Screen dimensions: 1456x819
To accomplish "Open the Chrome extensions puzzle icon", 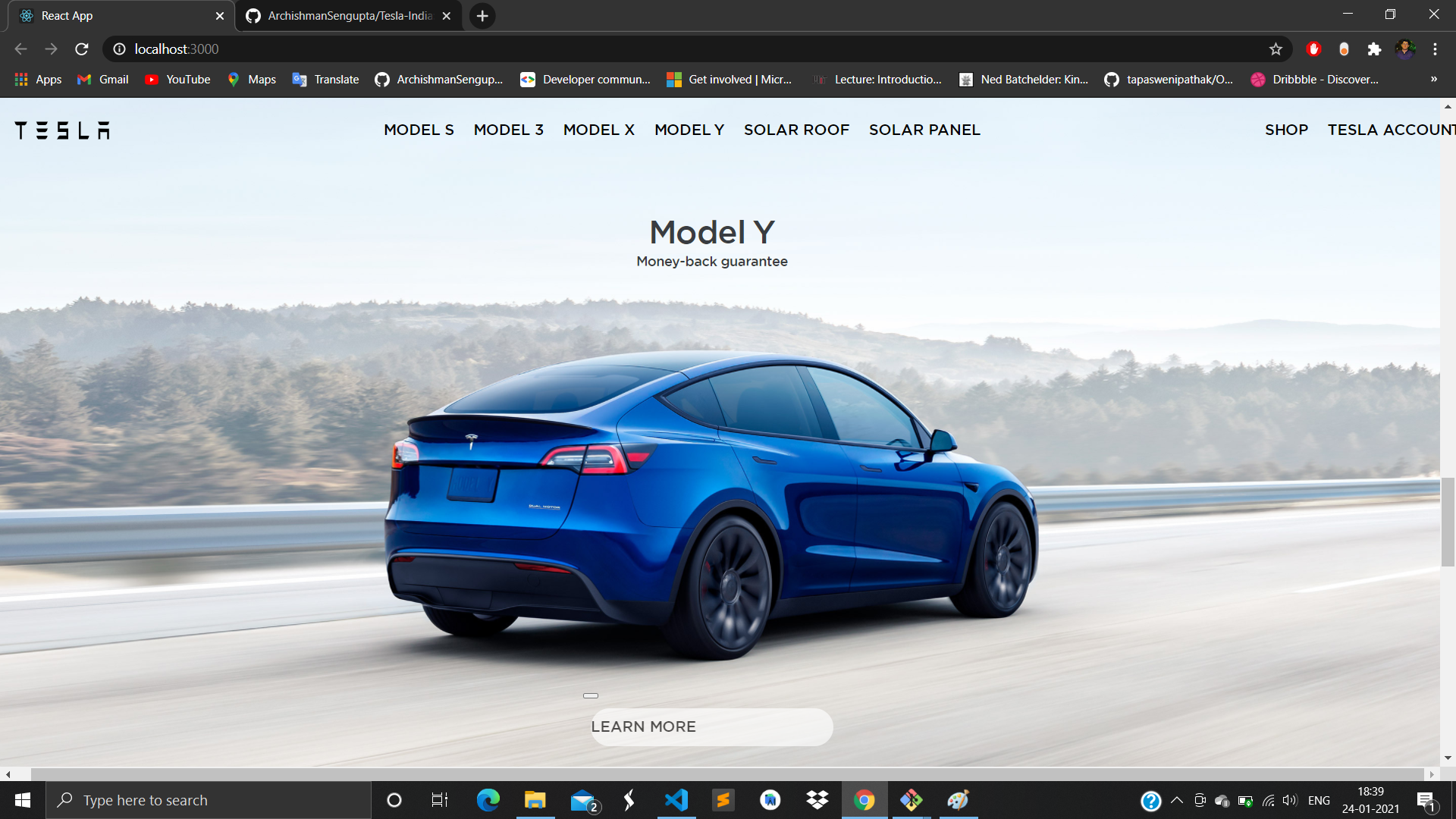I will pos(1374,49).
